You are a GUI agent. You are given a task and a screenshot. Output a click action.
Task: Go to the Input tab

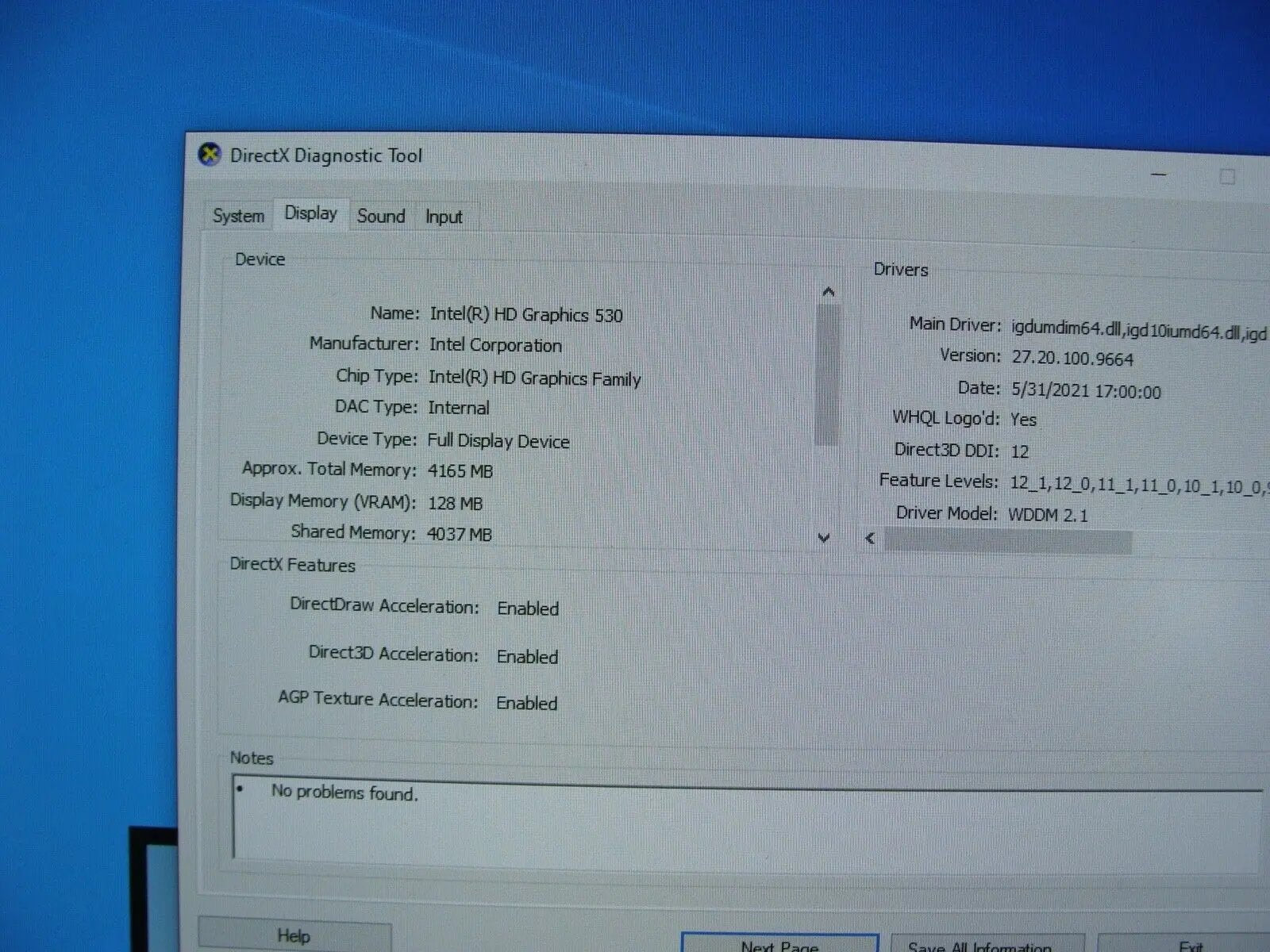(444, 217)
